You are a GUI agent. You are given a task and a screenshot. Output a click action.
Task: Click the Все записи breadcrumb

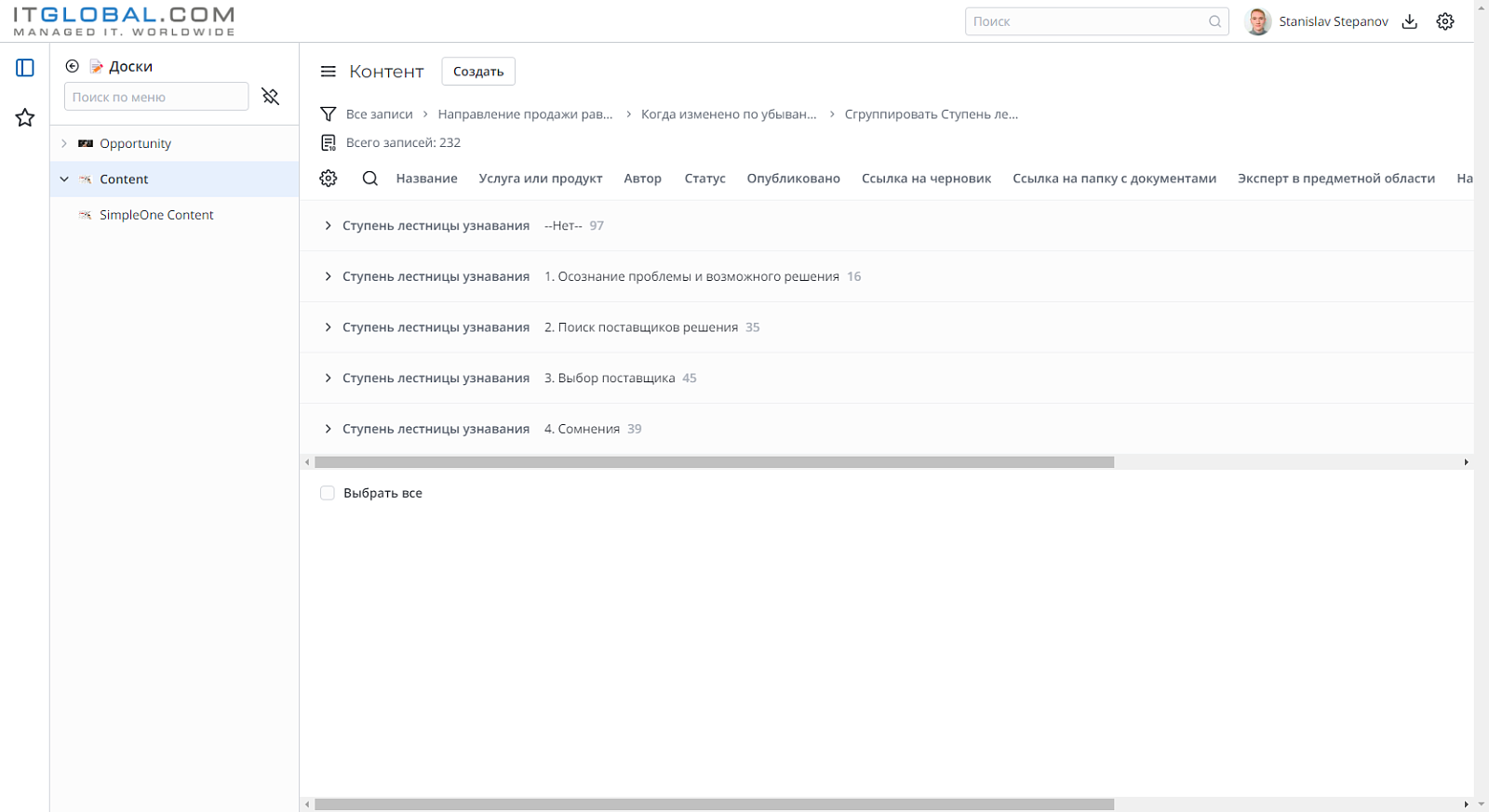(379, 114)
